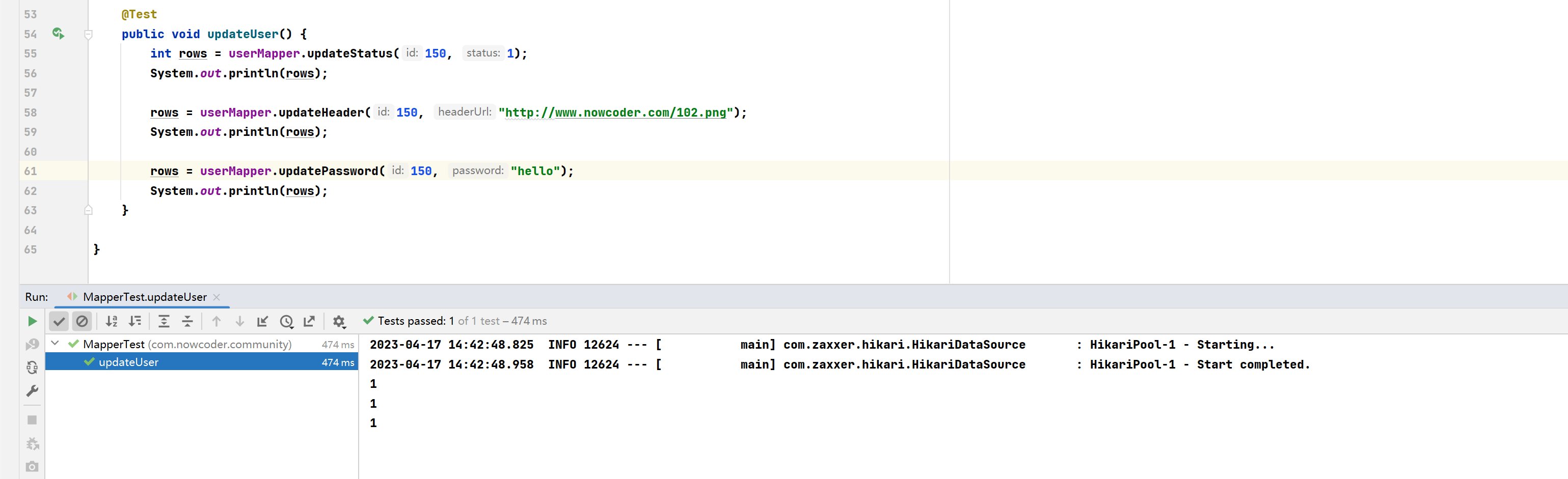Open test runner settings gear

click(339, 321)
